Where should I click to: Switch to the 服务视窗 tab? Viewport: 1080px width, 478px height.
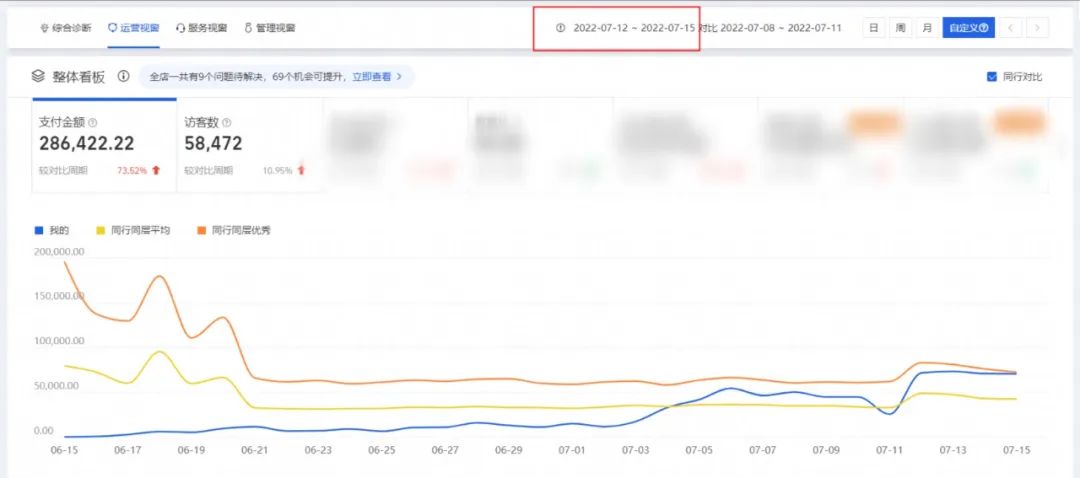coord(201,28)
